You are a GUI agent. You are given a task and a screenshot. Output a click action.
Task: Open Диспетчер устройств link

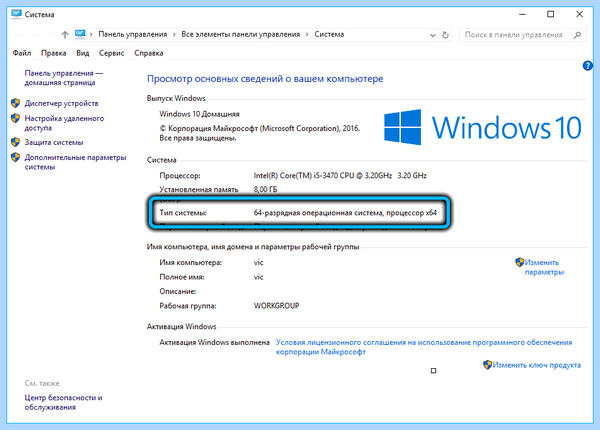click(x=62, y=103)
